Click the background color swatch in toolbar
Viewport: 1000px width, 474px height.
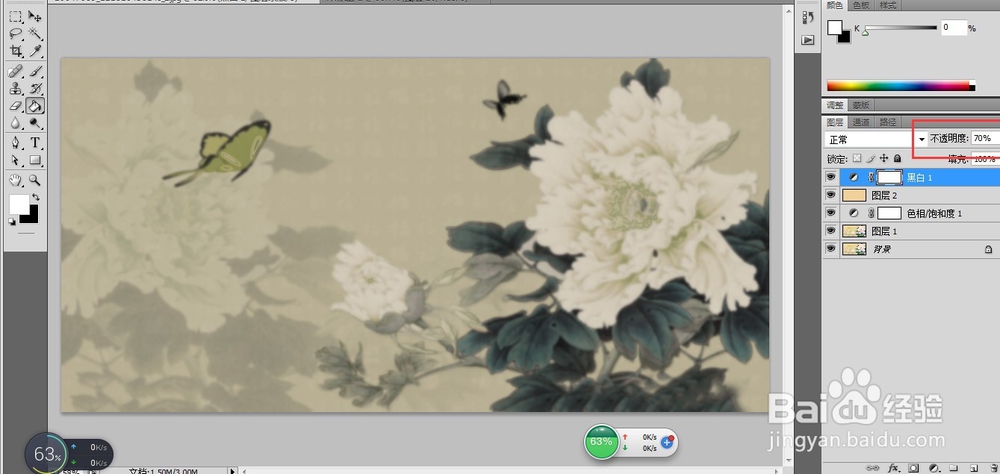pos(32,218)
